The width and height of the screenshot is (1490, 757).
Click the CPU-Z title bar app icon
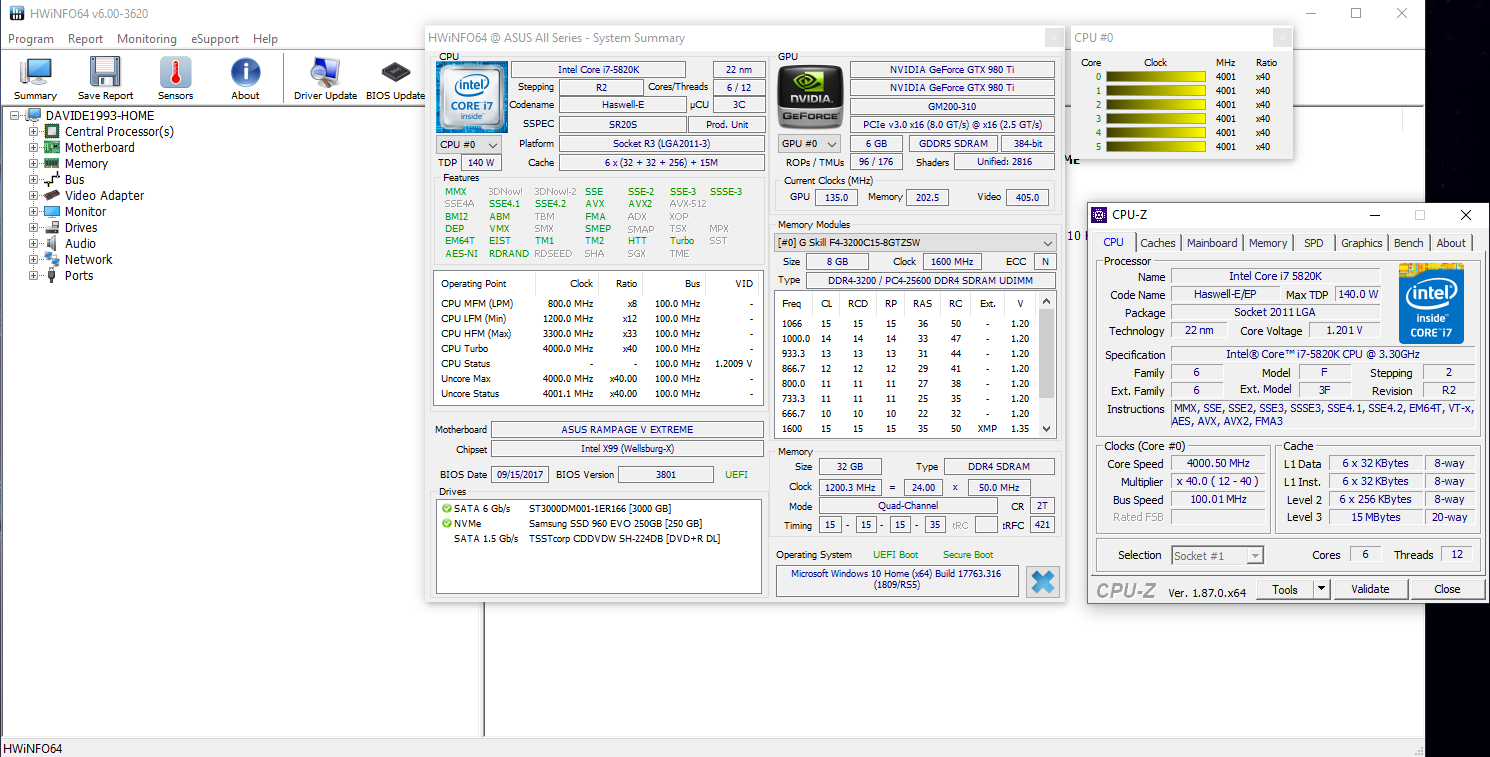point(1099,215)
